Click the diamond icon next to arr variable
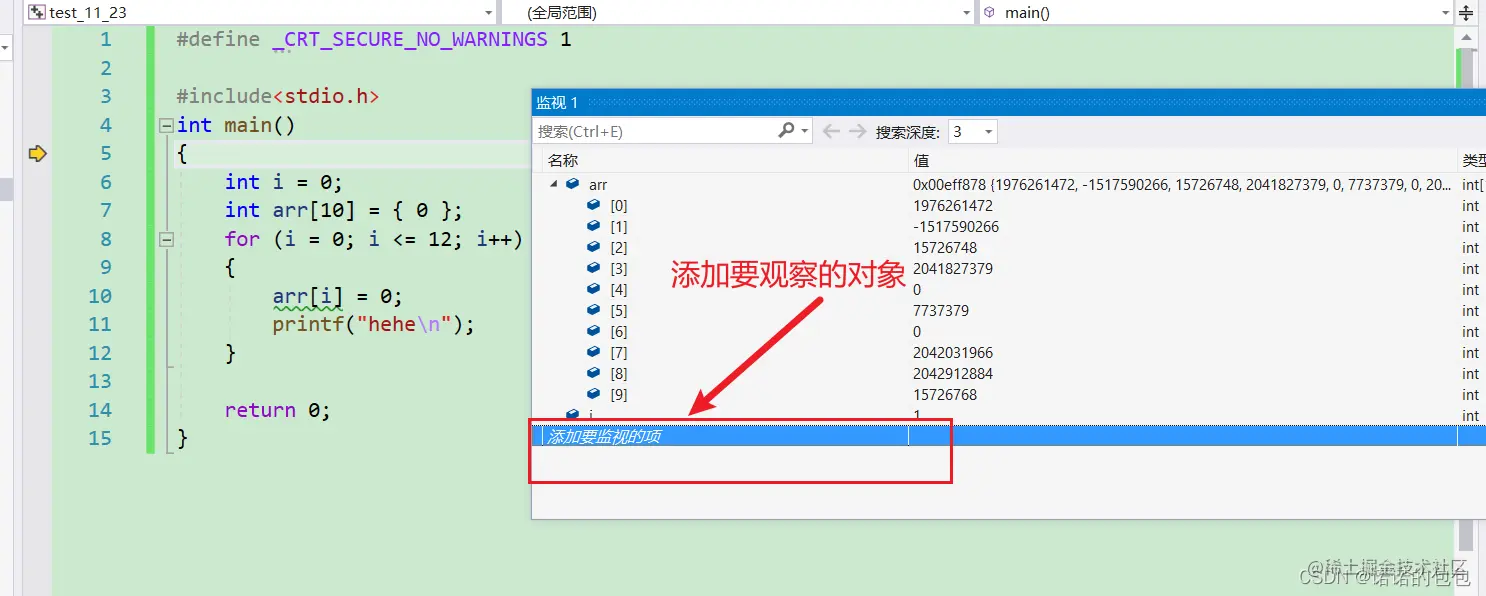1486x596 pixels. coord(574,184)
